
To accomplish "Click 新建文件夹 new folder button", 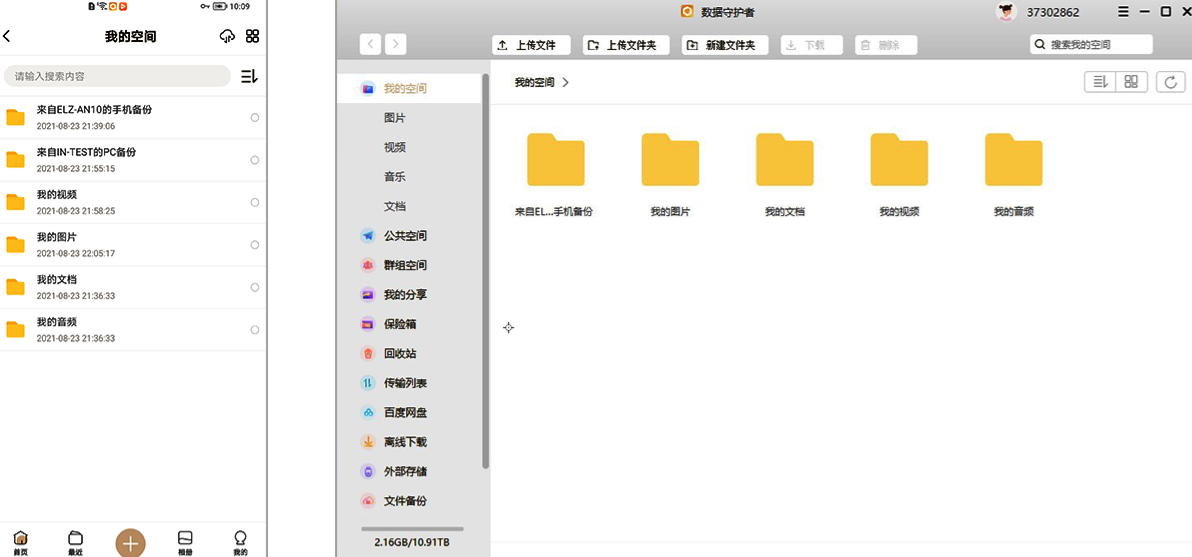I will pos(724,45).
